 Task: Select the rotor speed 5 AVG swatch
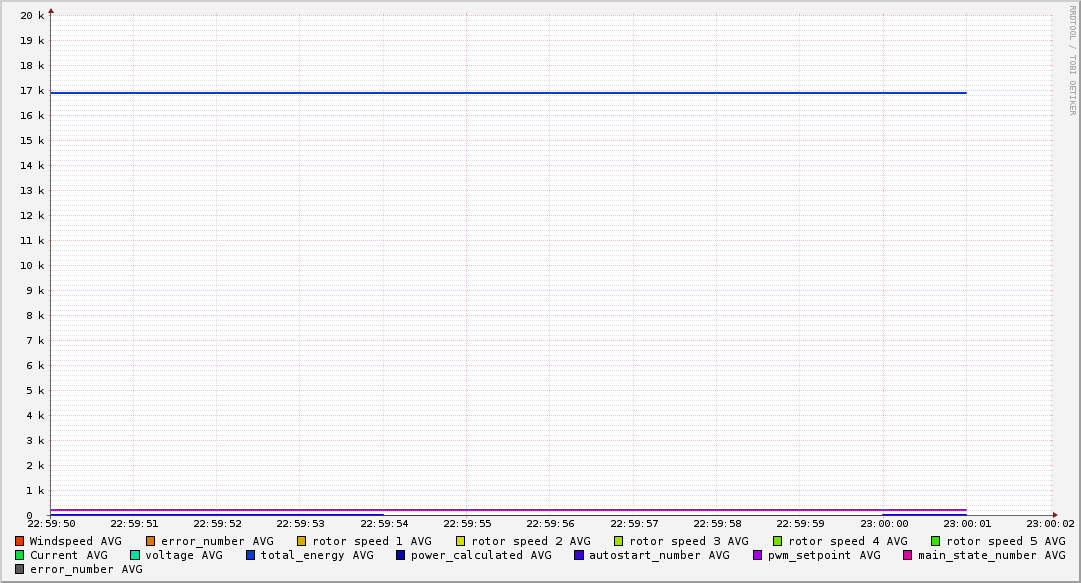936,541
